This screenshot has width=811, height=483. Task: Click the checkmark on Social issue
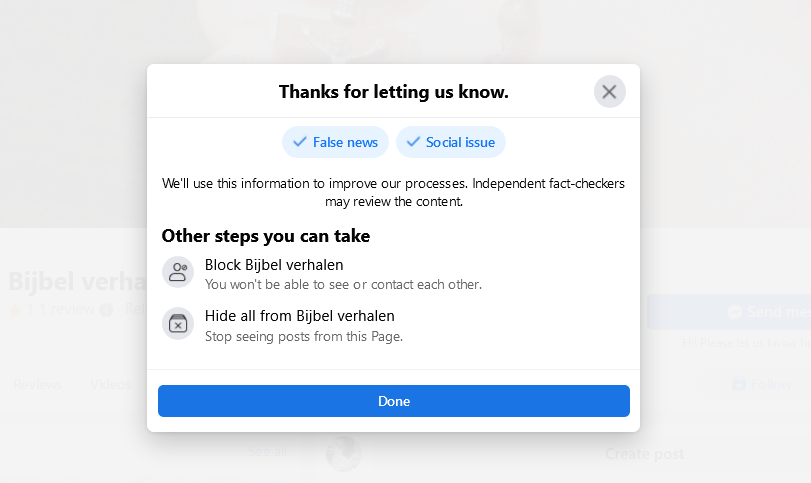pos(413,142)
